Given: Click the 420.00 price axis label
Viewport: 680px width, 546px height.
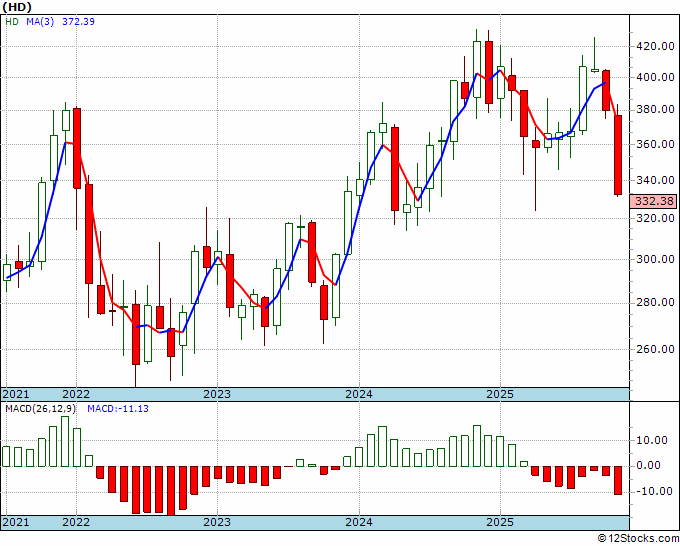Looking at the screenshot, I should tap(657, 46).
